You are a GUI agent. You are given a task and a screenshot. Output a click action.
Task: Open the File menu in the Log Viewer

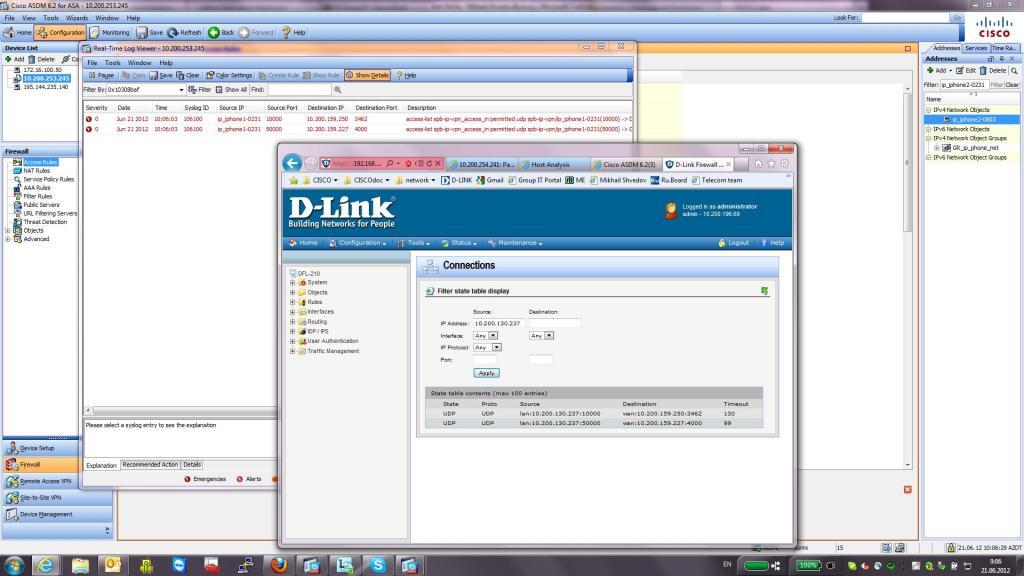(92, 63)
